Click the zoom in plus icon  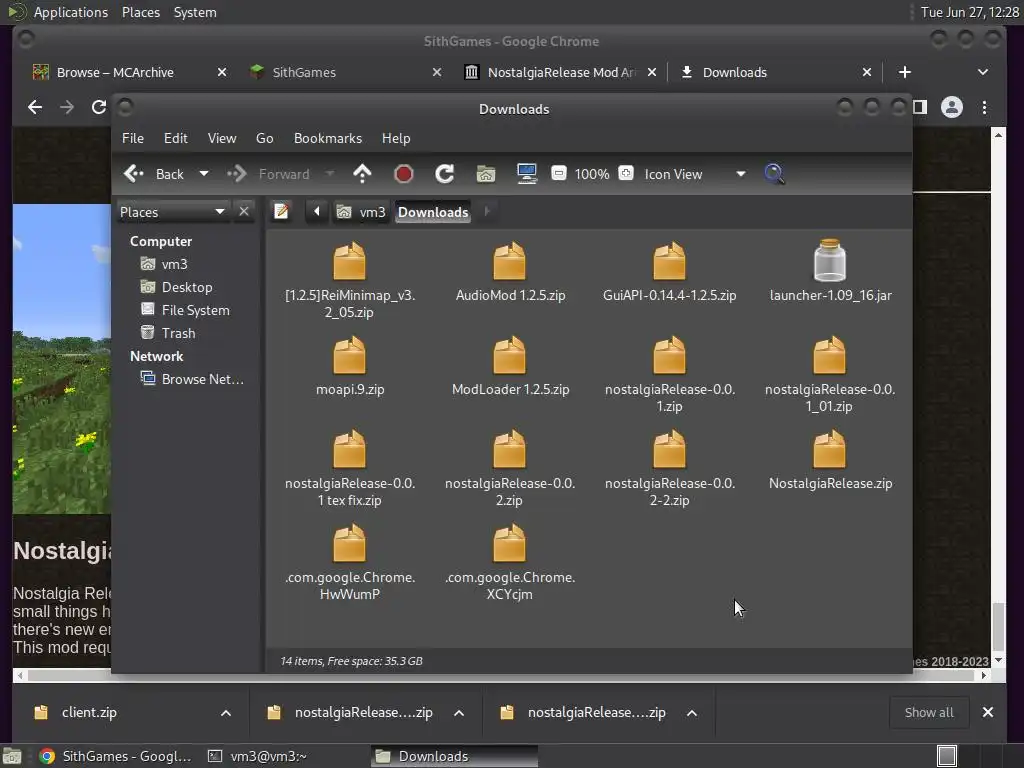[626, 174]
